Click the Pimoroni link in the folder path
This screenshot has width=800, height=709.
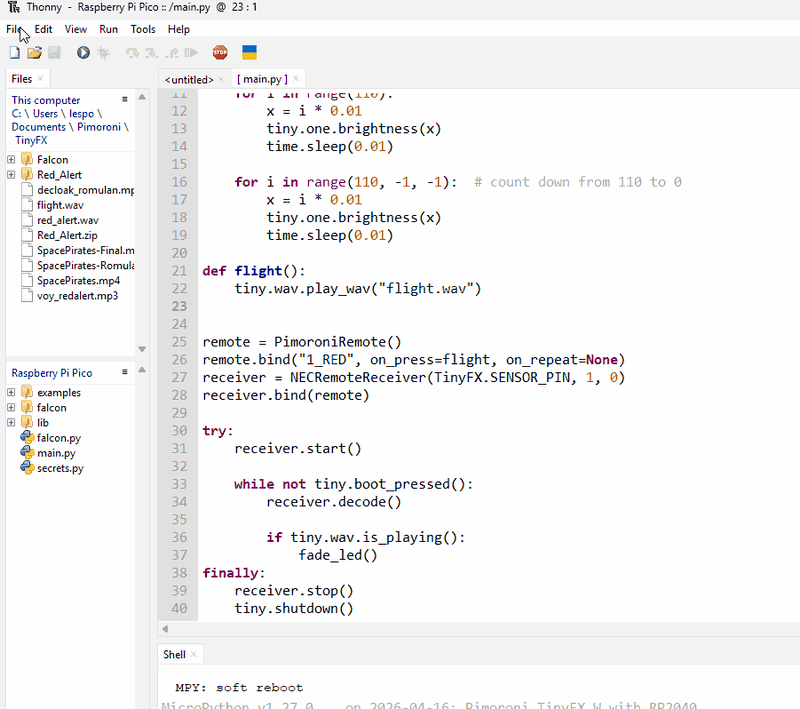click(x=101, y=127)
